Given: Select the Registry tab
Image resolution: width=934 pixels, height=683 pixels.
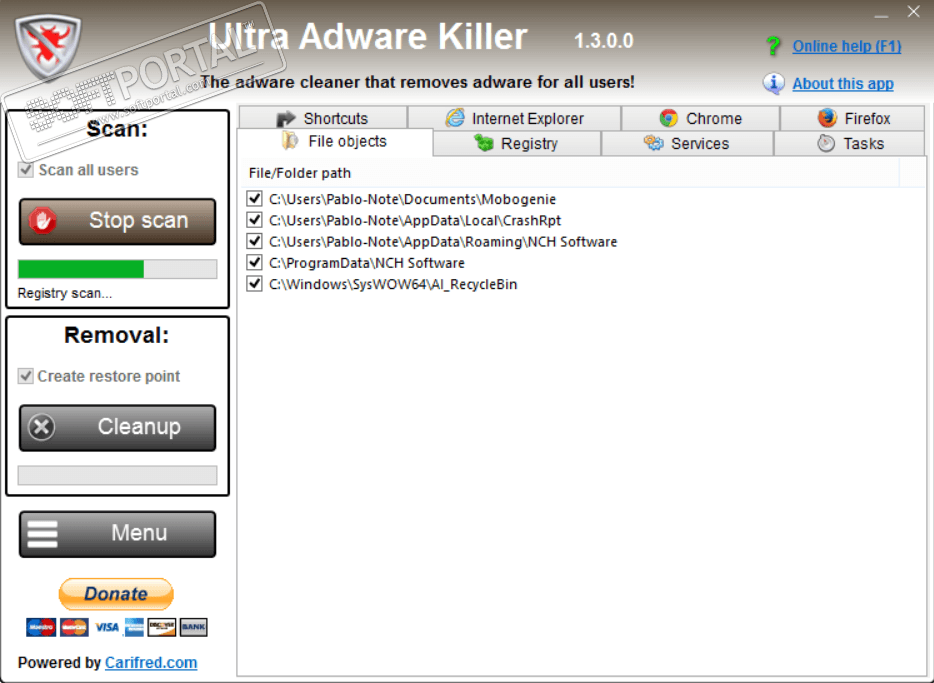Looking at the screenshot, I should click(517, 144).
